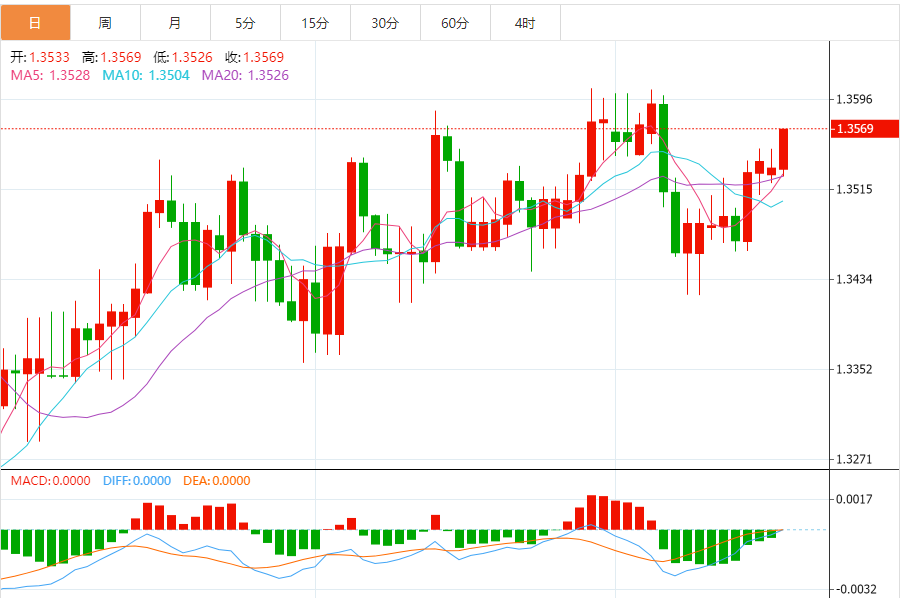Click the DIFF:0.0000 label
The image size is (903, 598).
pyautogui.click(x=137, y=480)
